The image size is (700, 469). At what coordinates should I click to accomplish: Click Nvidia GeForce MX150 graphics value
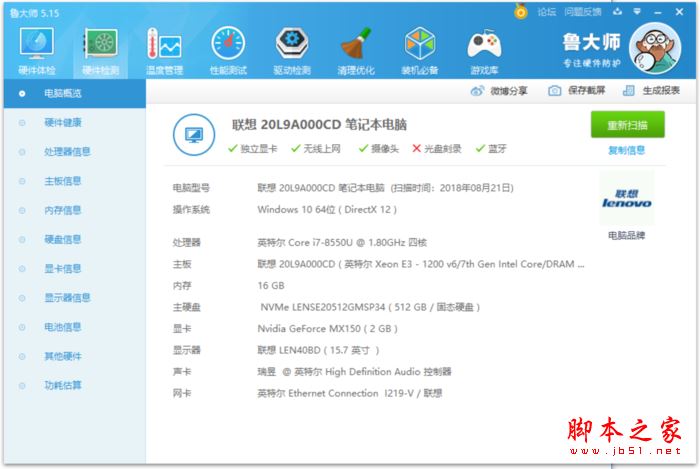(327, 329)
